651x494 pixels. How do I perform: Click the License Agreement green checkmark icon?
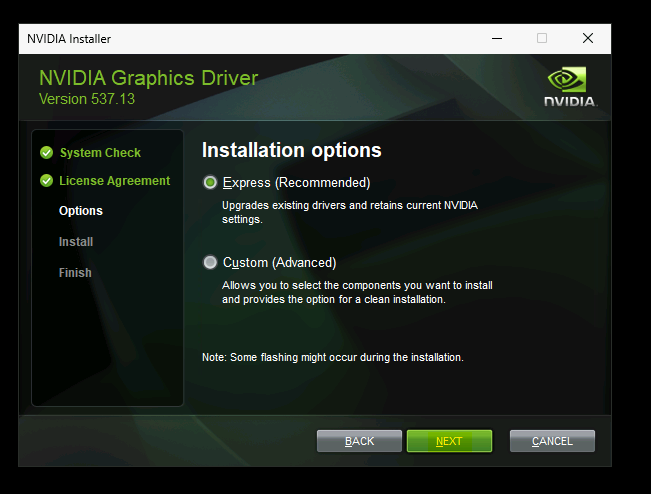coord(46,181)
